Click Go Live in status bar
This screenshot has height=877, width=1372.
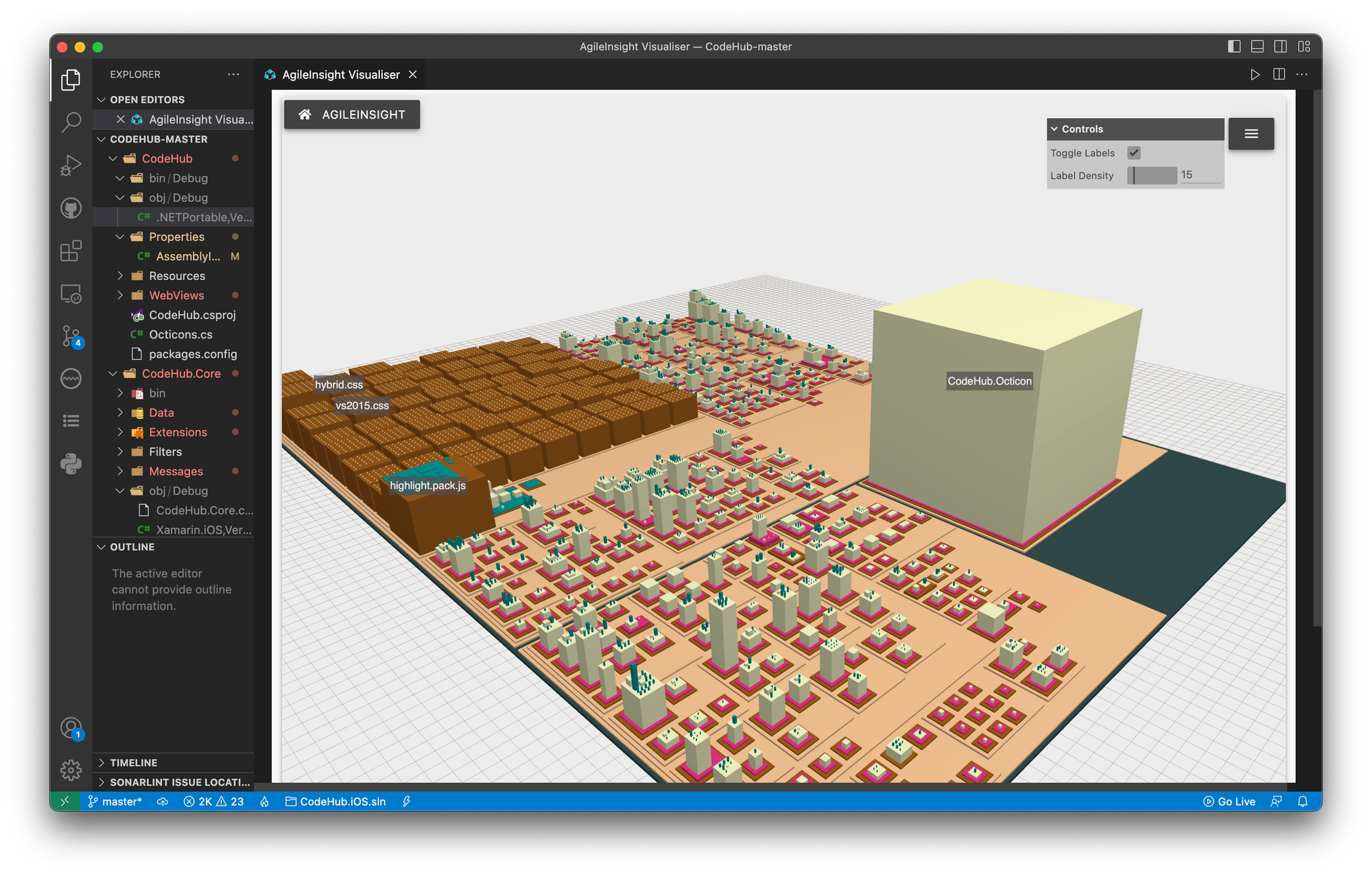[1229, 802]
